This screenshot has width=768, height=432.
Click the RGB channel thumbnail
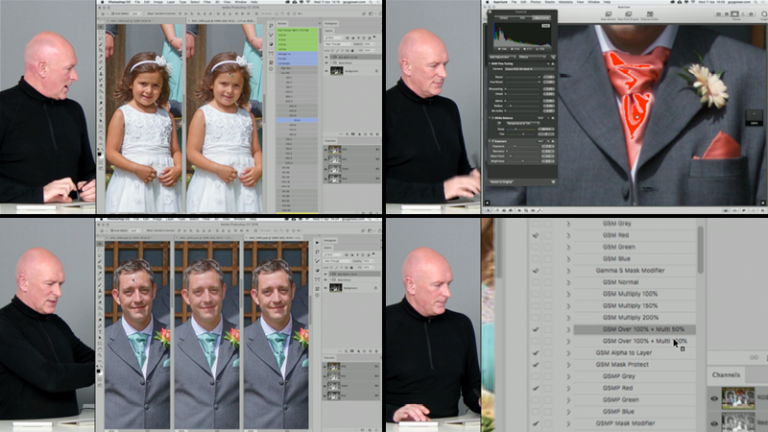tap(738, 398)
